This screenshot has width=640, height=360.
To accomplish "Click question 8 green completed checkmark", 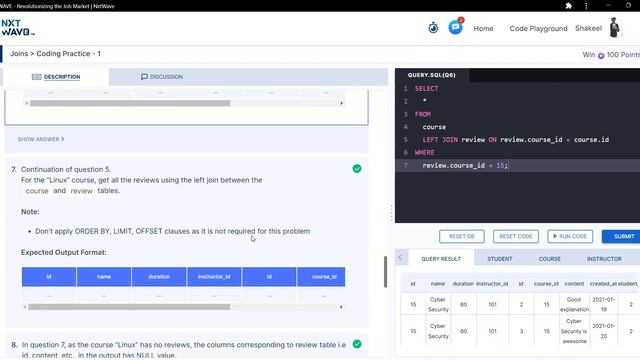I will [357, 344].
